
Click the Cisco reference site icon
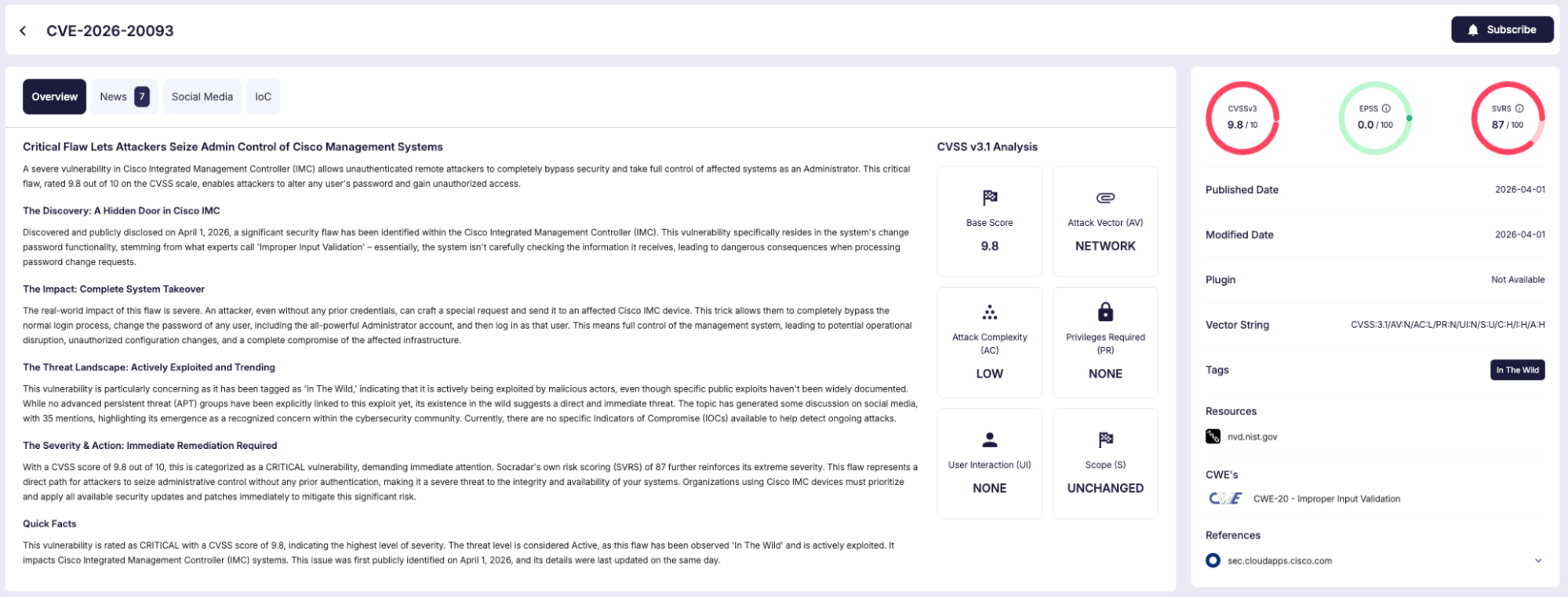click(1213, 560)
